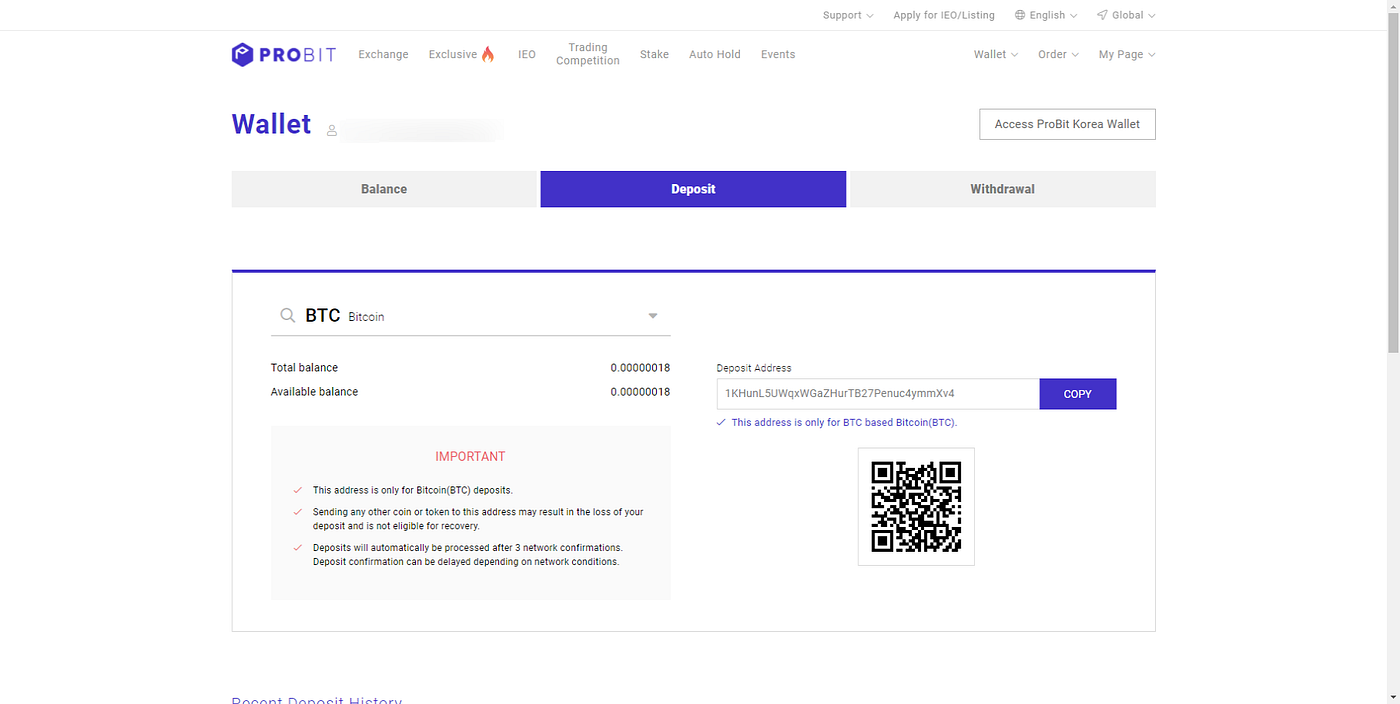Viewport: 1400px width, 704px height.
Task: Click the Total balance value 0.00000018
Action: (640, 368)
